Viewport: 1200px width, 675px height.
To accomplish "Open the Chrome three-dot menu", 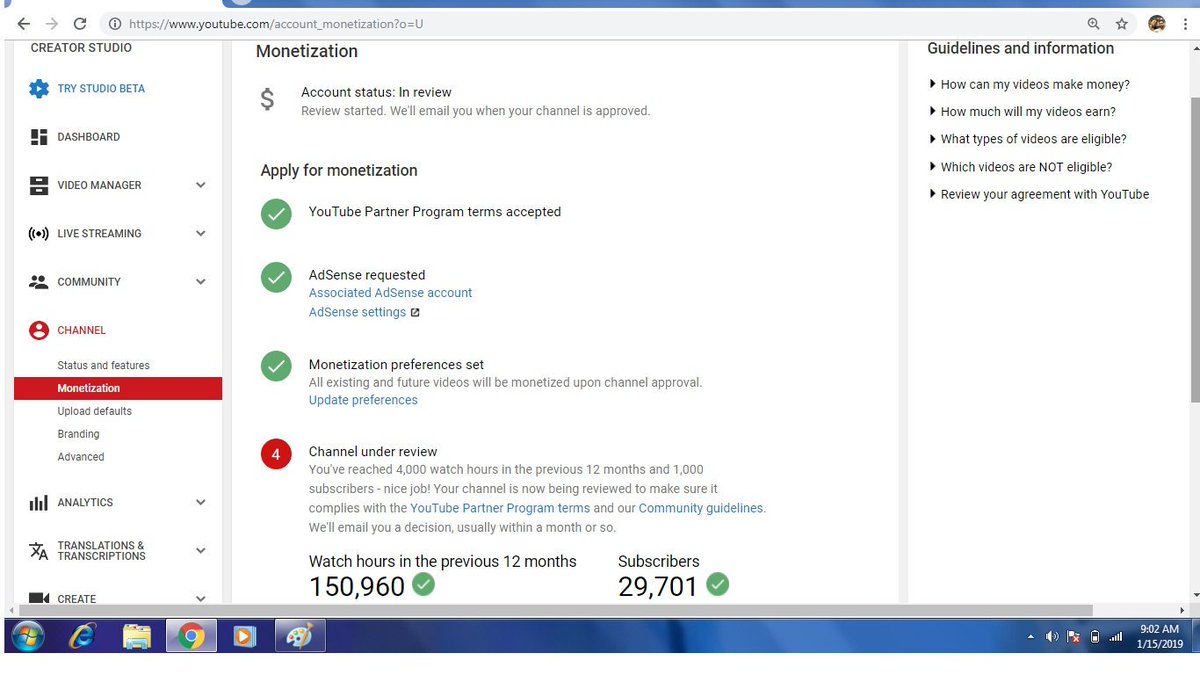I will 1186,23.
